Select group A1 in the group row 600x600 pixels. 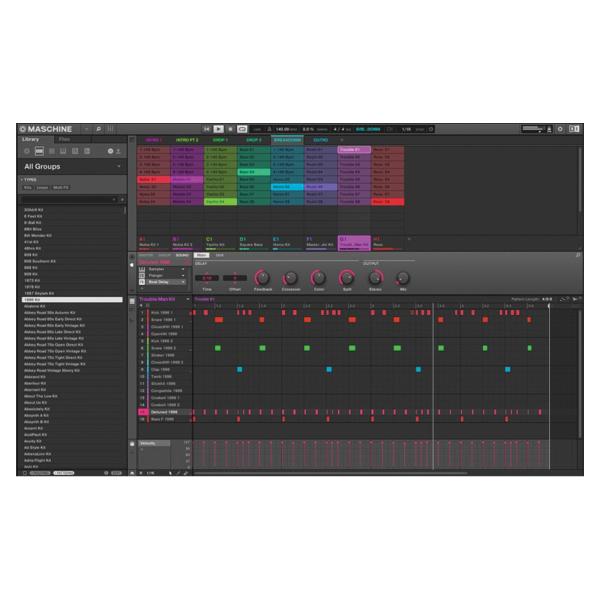(153, 243)
